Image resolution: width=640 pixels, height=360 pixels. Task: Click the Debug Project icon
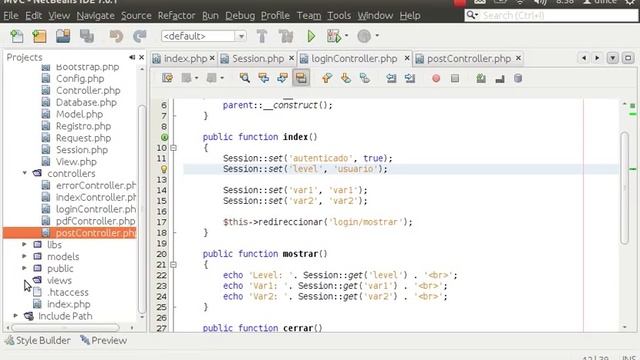point(333,36)
